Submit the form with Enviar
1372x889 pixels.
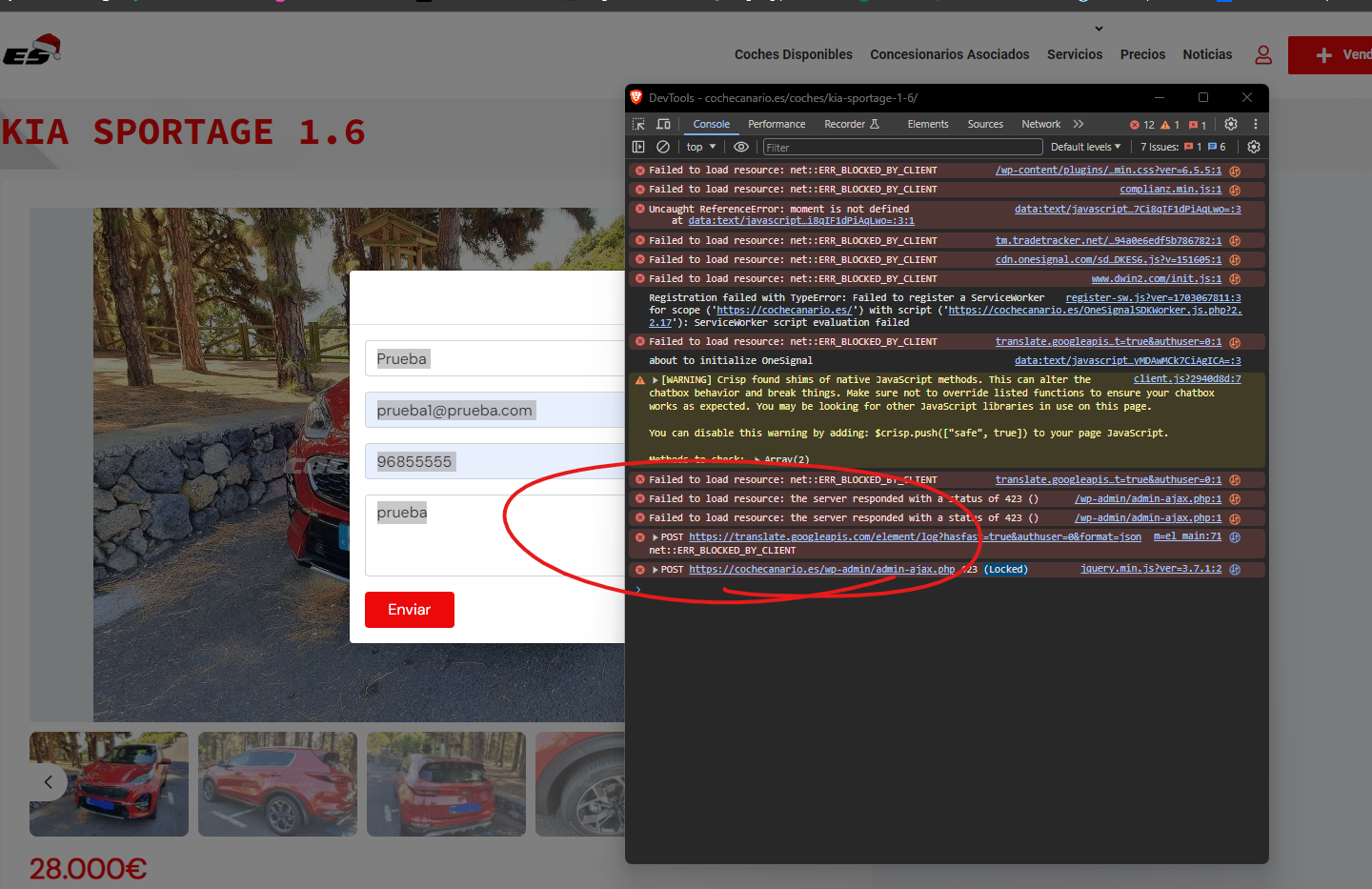pos(410,610)
